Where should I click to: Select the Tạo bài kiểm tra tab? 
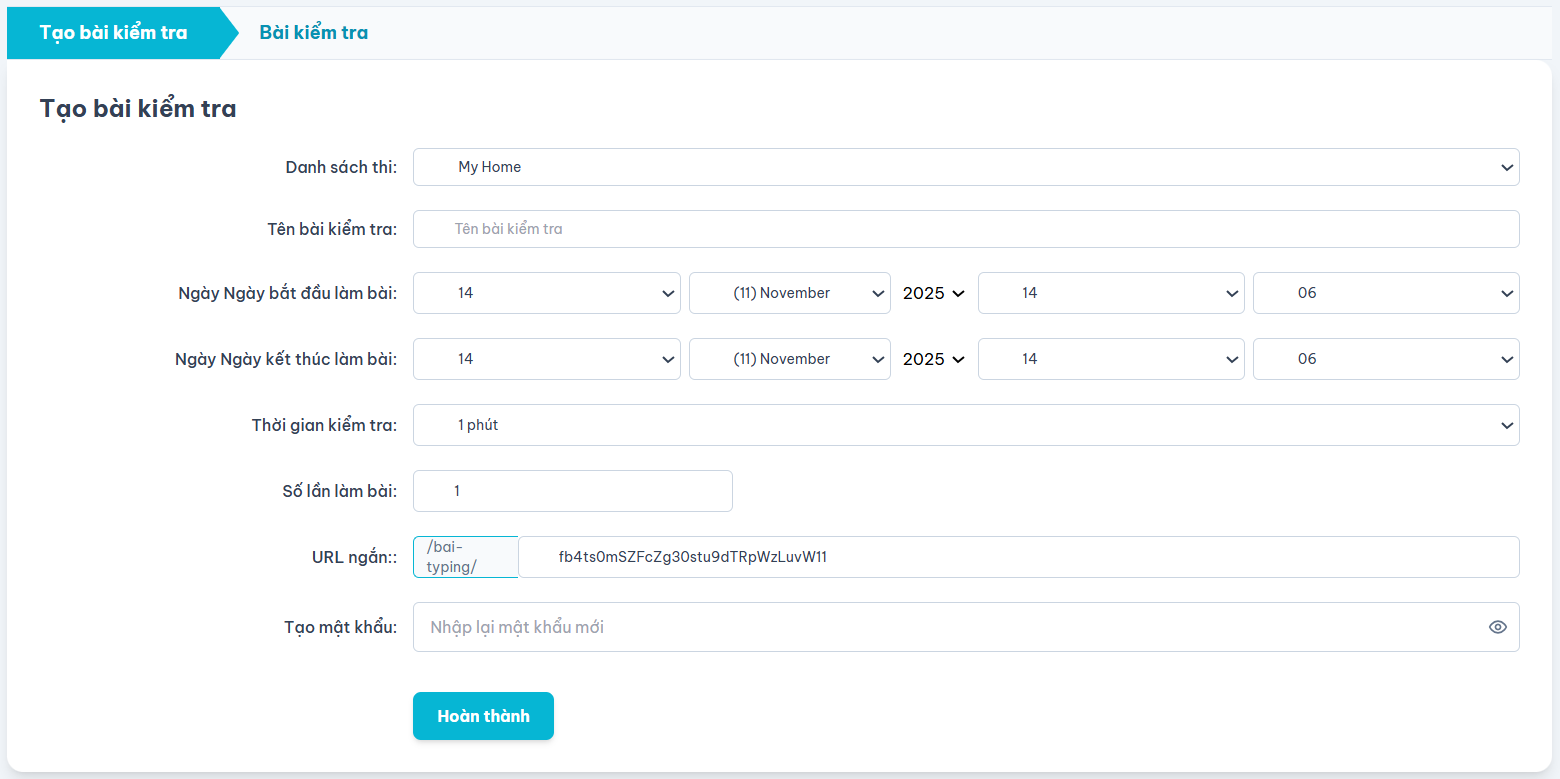(x=113, y=32)
